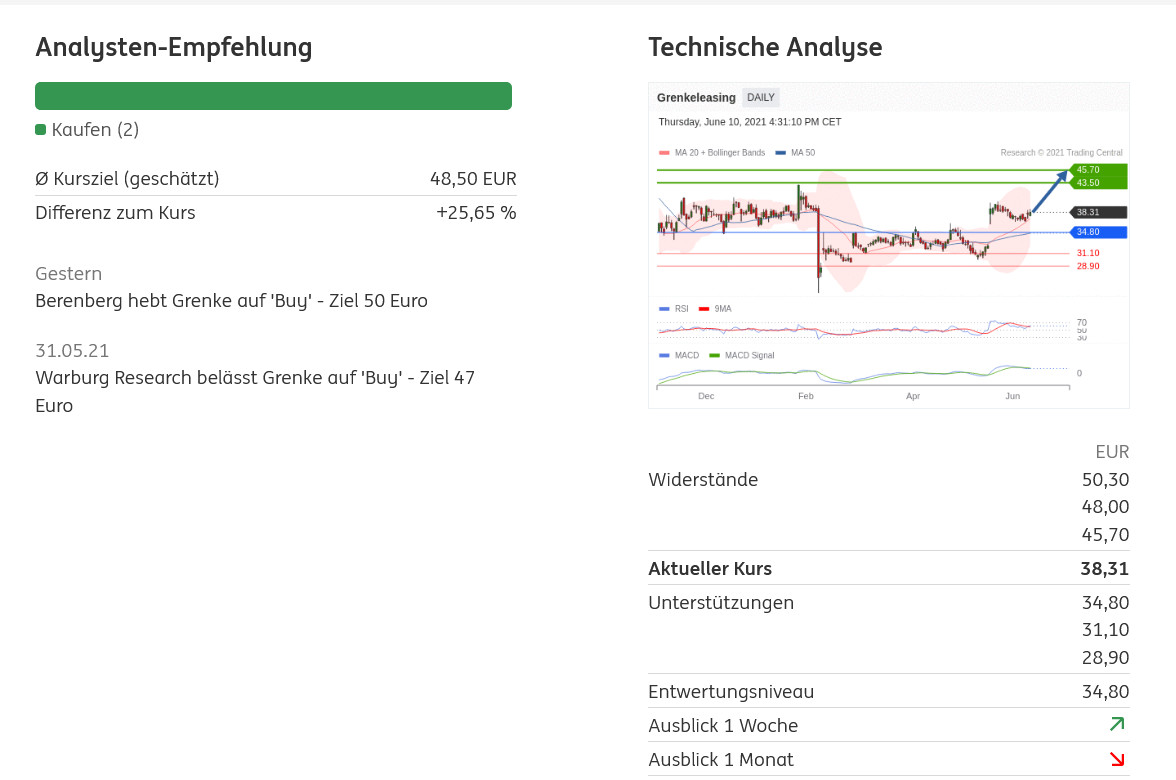
Task: Click the blue trend arrow in chart
Action: pyautogui.click(x=1049, y=190)
